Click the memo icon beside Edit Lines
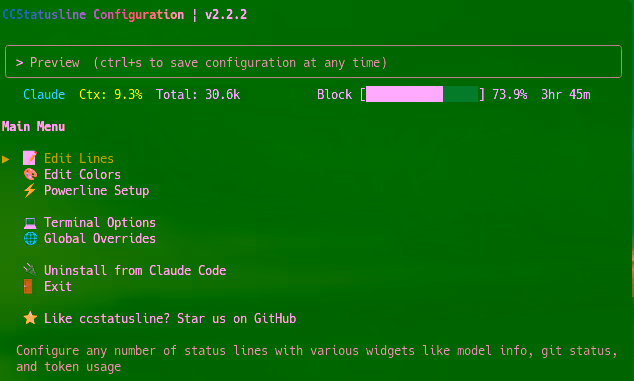Screen dimensions: 634x381 click(x=30, y=158)
